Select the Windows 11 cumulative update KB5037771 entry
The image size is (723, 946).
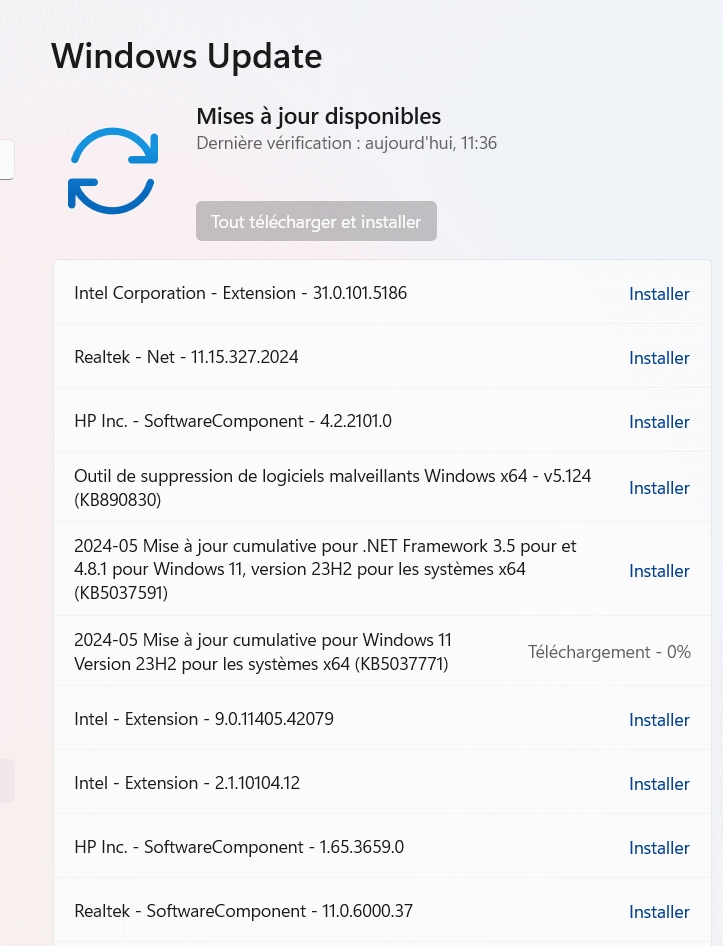coord(262,652)
